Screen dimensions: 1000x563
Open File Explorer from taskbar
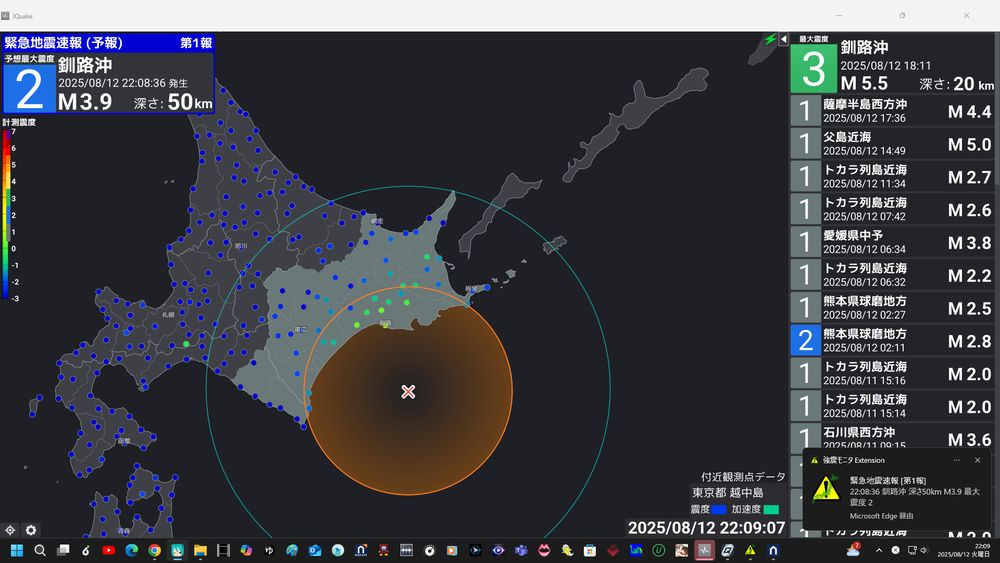tap(200, 550)
